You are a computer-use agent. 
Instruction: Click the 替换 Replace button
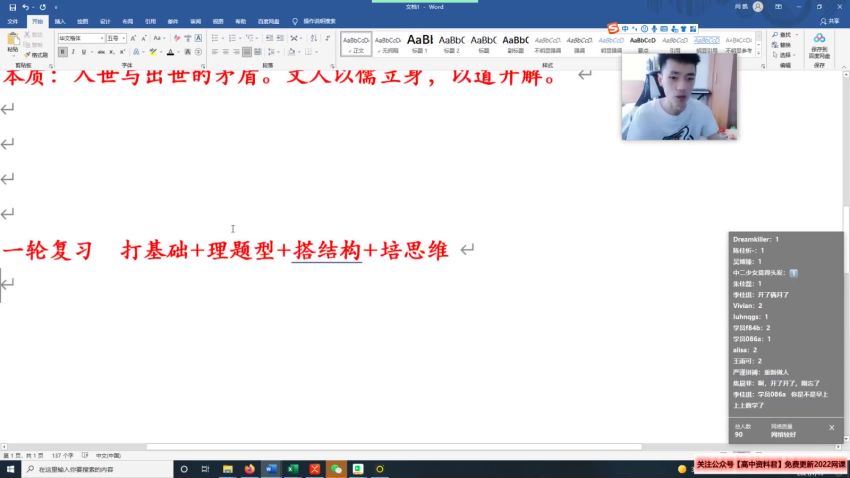pos(781,45)
